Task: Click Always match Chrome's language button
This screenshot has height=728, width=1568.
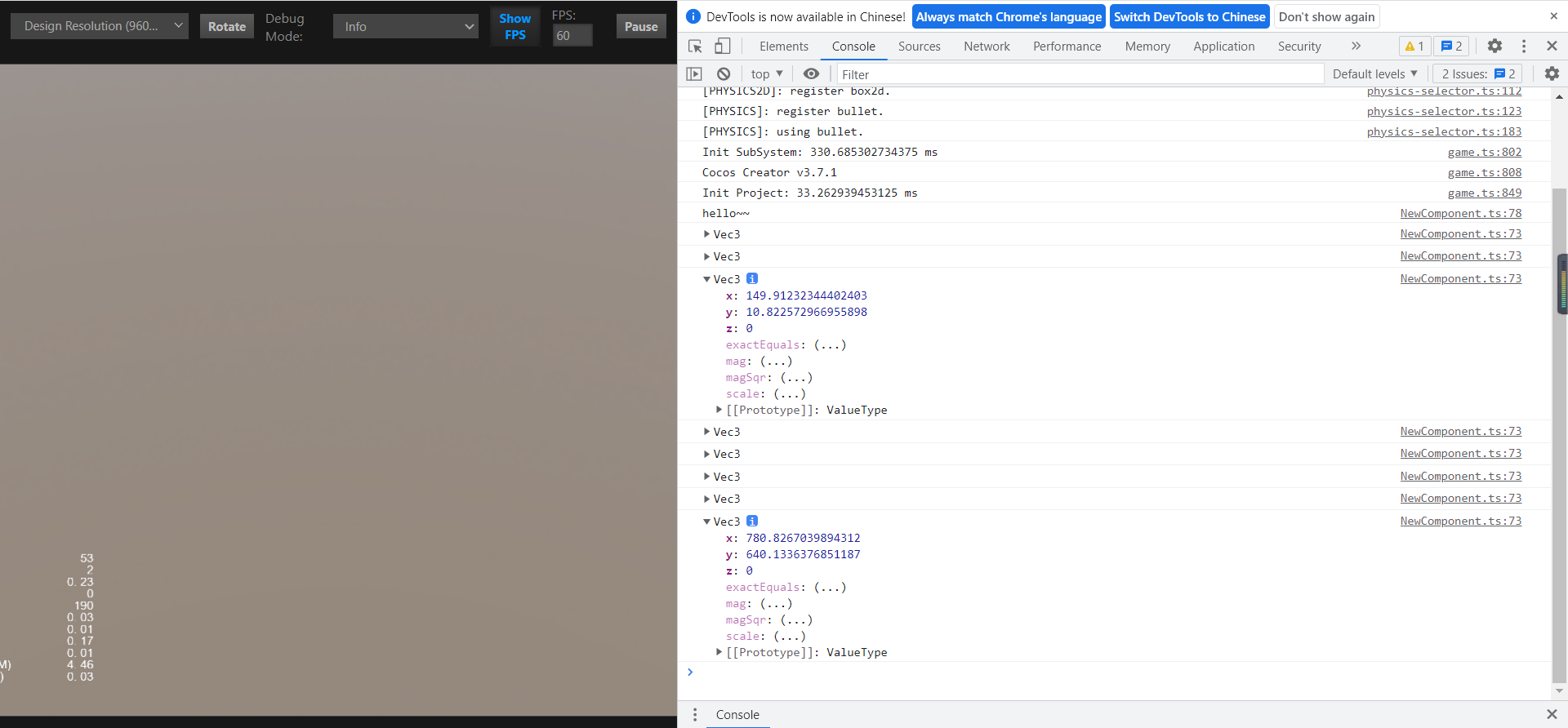Action: [1009, 16]
